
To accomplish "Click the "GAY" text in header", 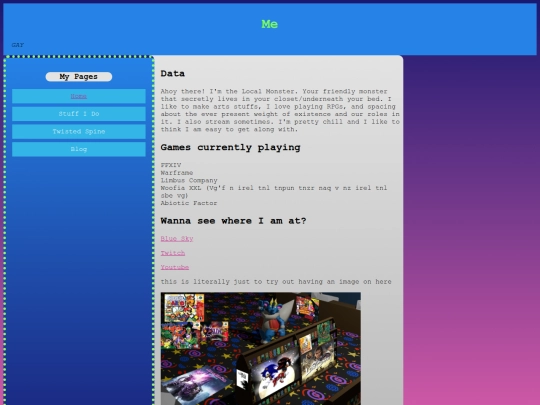I will coord(18,45).
